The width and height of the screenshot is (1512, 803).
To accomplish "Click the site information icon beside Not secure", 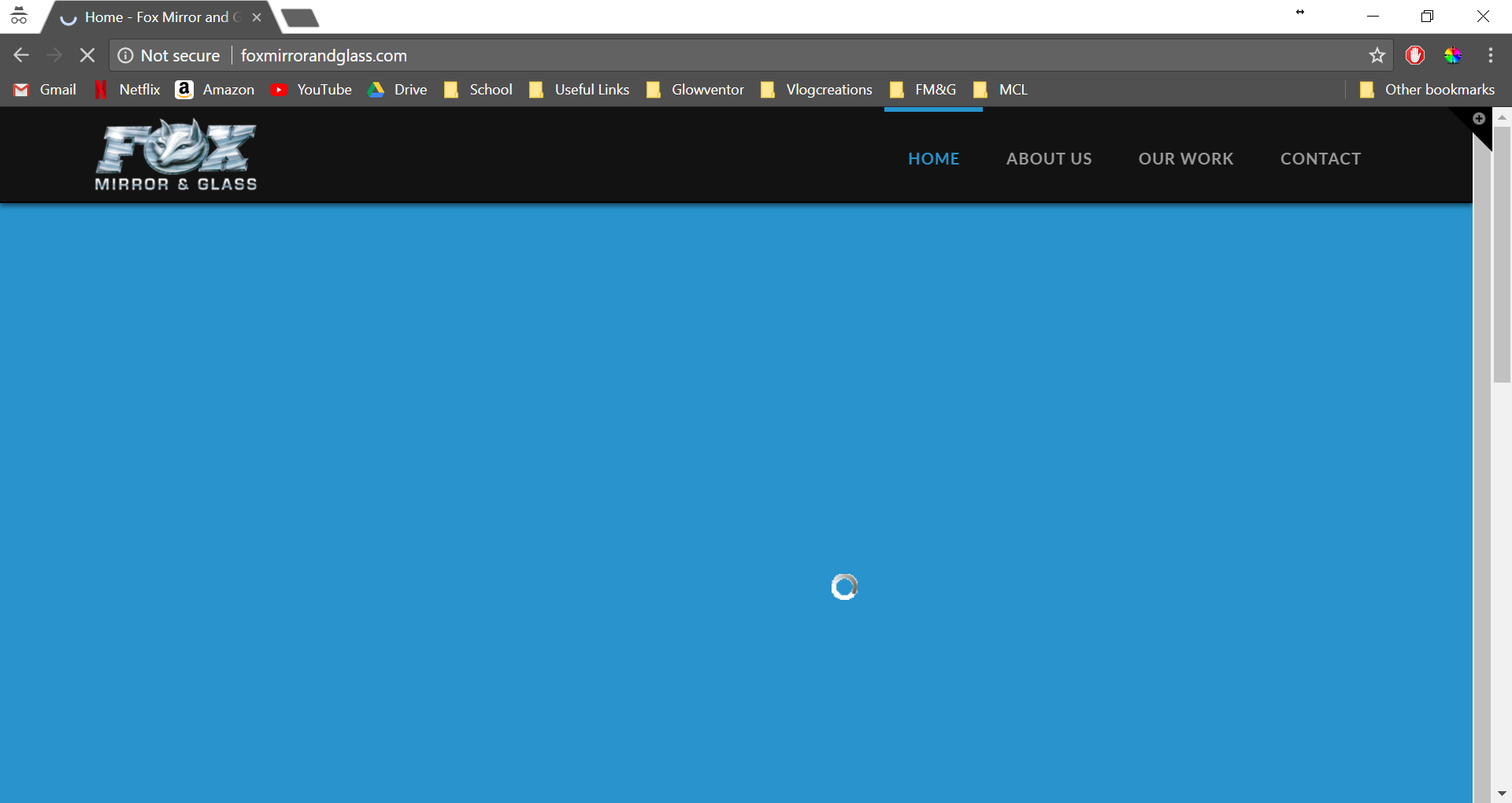I will 125,55.
